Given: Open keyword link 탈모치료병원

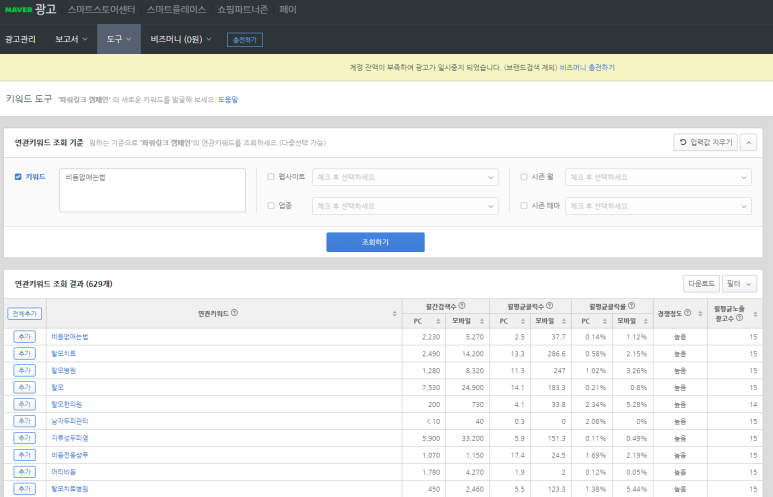Looking at the screenshot, I should pyautogui.click(x=70, y=489).
